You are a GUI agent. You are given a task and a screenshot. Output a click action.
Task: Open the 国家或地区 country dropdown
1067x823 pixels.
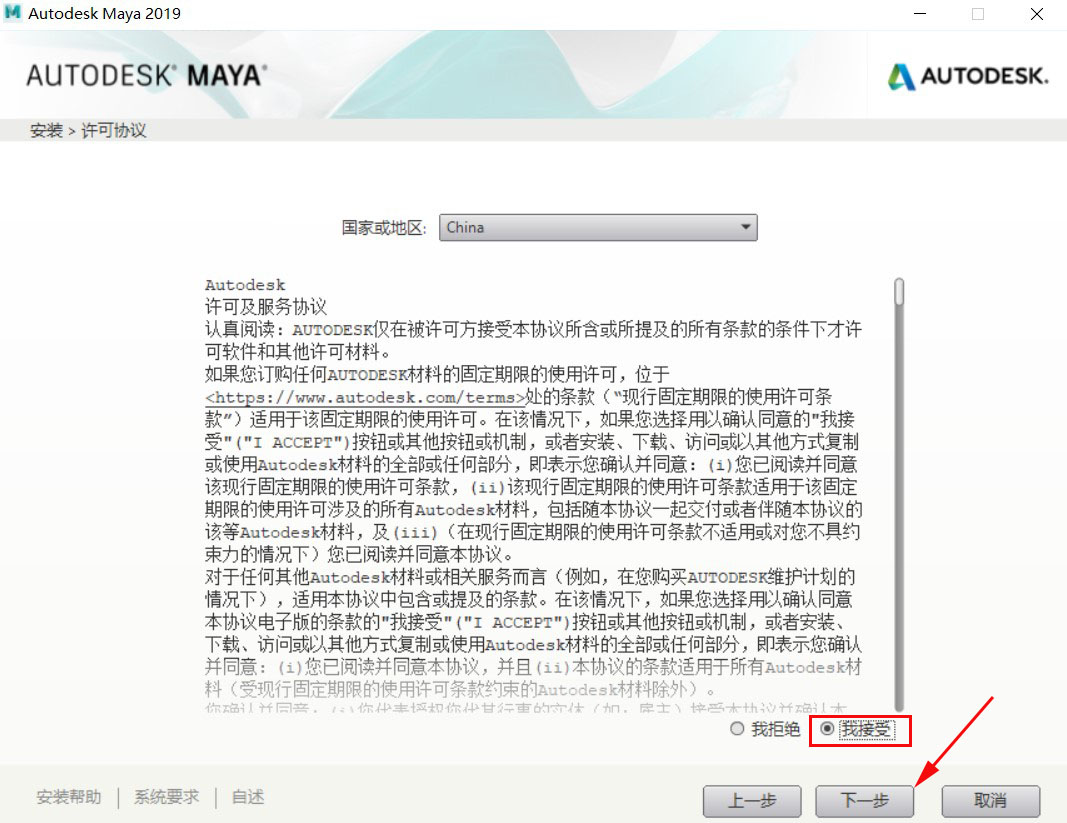[598, 227]
